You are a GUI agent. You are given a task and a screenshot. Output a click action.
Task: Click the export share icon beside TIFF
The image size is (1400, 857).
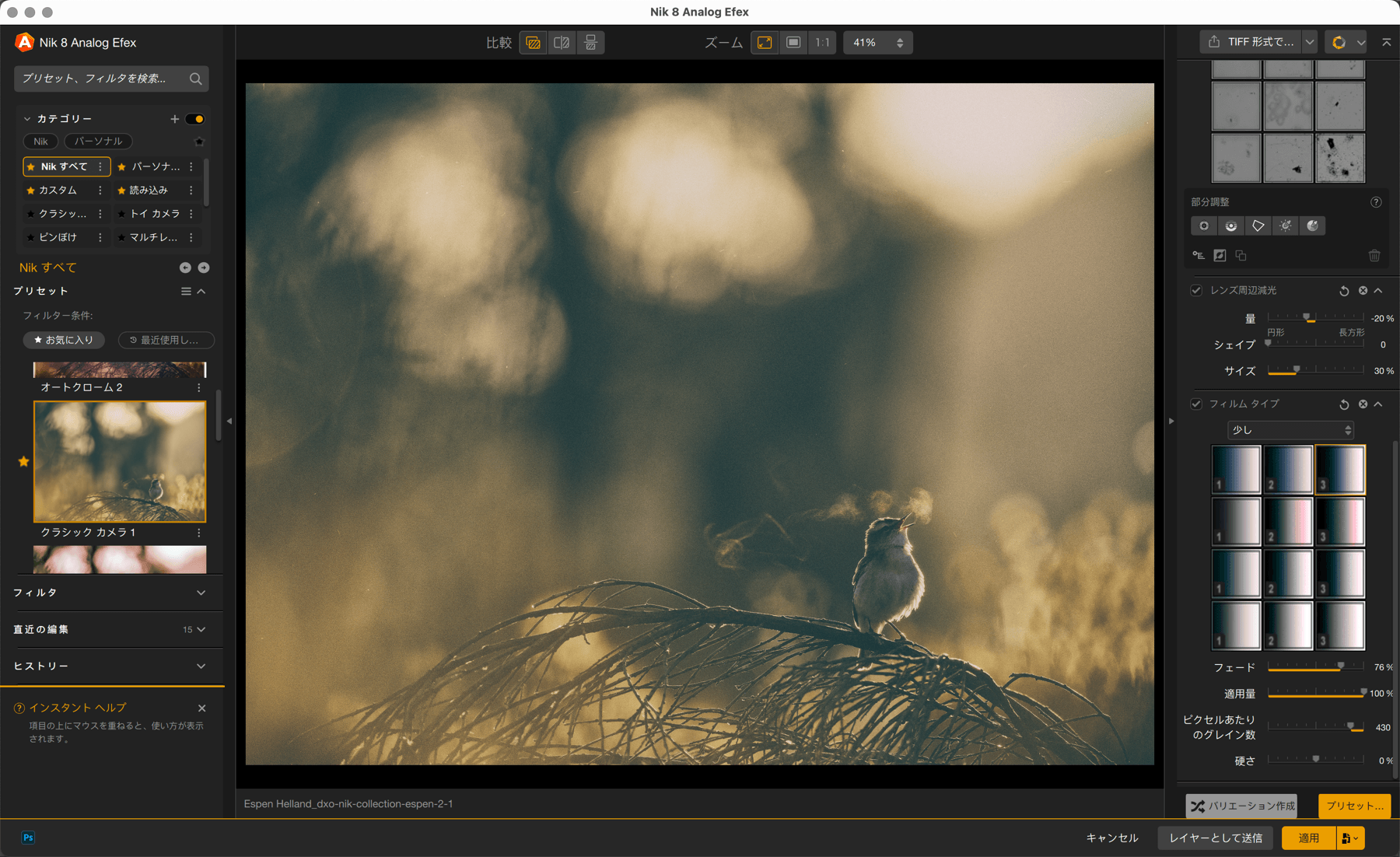point(1214,42)
